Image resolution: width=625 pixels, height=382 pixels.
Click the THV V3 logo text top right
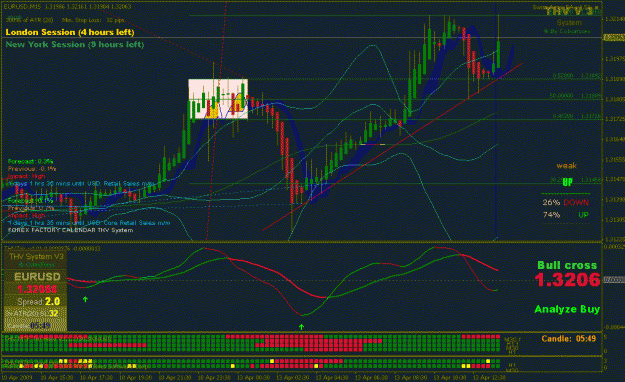[570, 12]
